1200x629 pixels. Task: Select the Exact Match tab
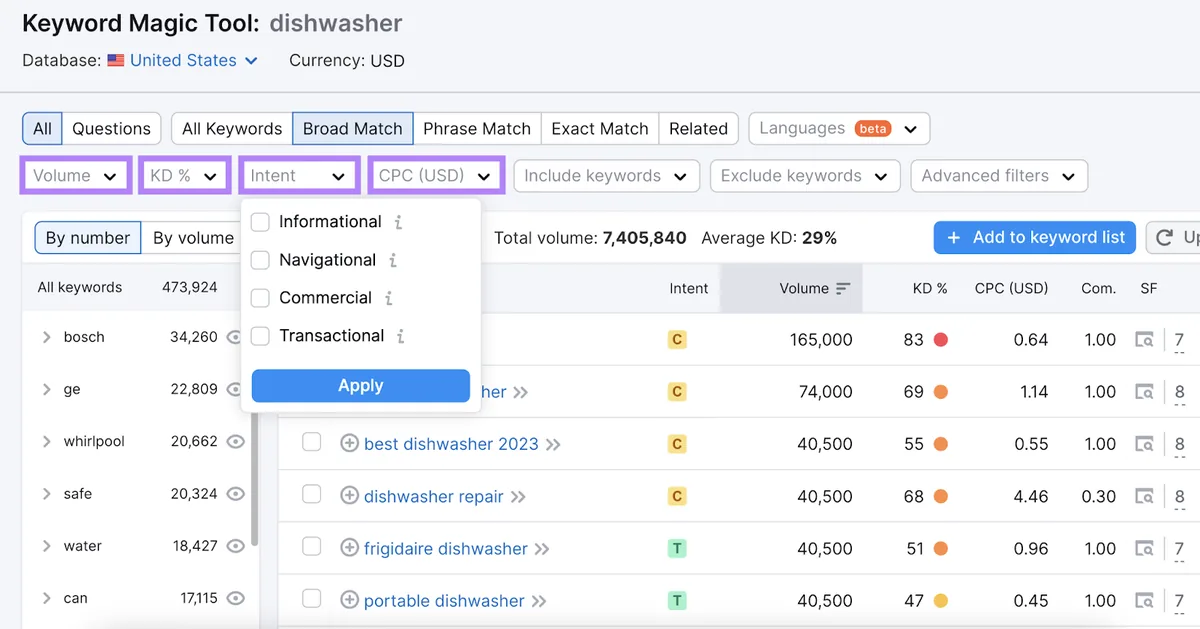click(x=600, y=128)
